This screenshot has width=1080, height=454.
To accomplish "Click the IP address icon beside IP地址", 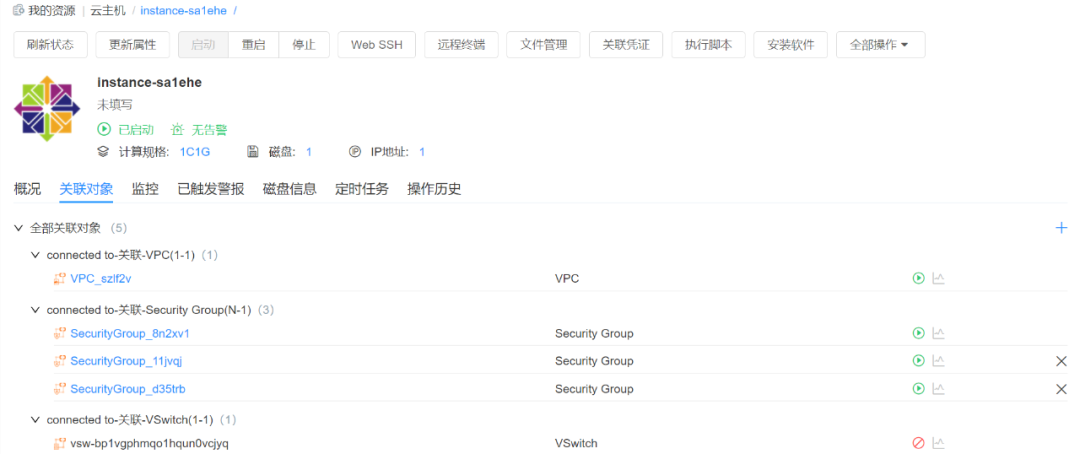I will pyautogui.click(x=355, y=152).
